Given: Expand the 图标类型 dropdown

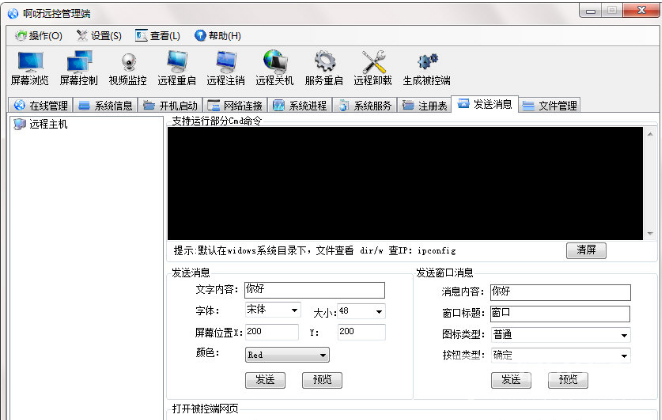Looking at the screenshot, I should click(x=624, y=335).
